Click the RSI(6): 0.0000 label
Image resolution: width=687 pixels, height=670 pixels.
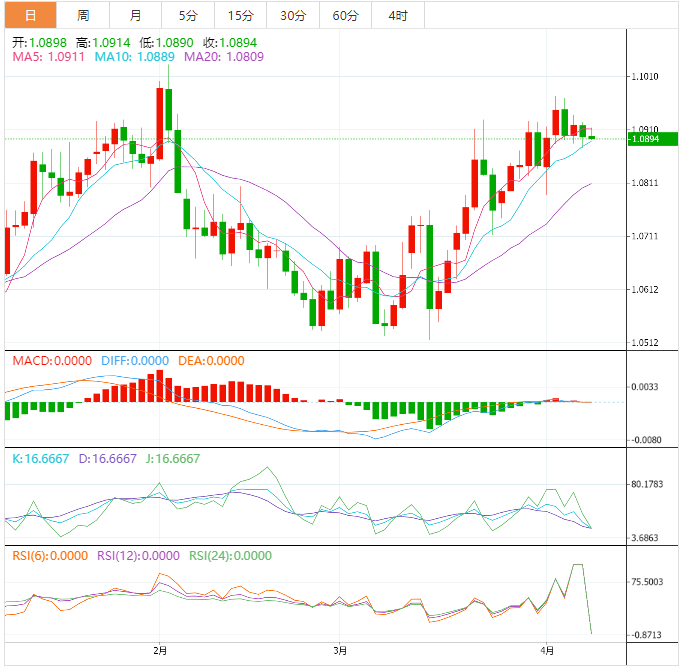coord(49,556)
